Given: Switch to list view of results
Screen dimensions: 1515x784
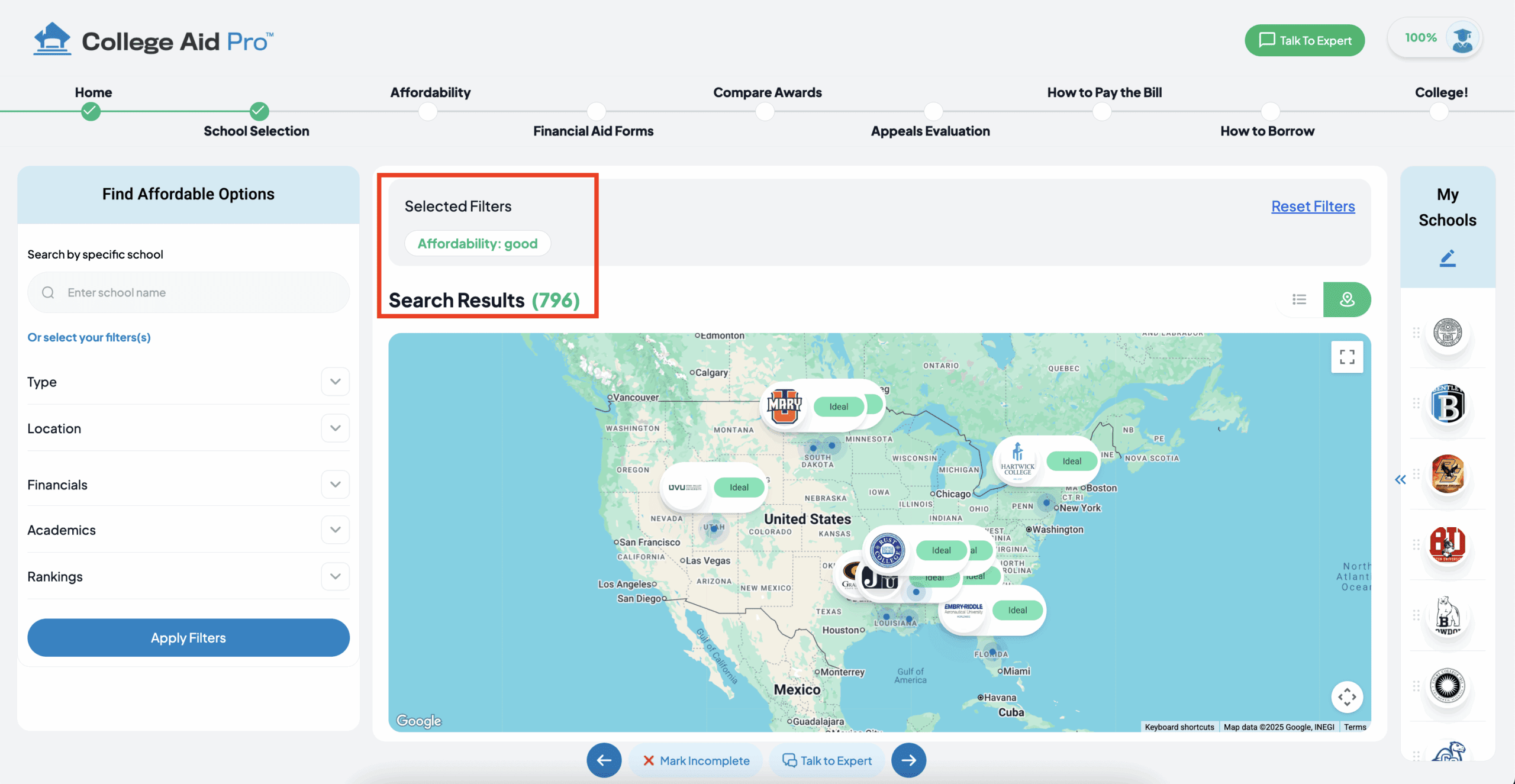Looking at the screenshot, I should tap(1300, 299).
